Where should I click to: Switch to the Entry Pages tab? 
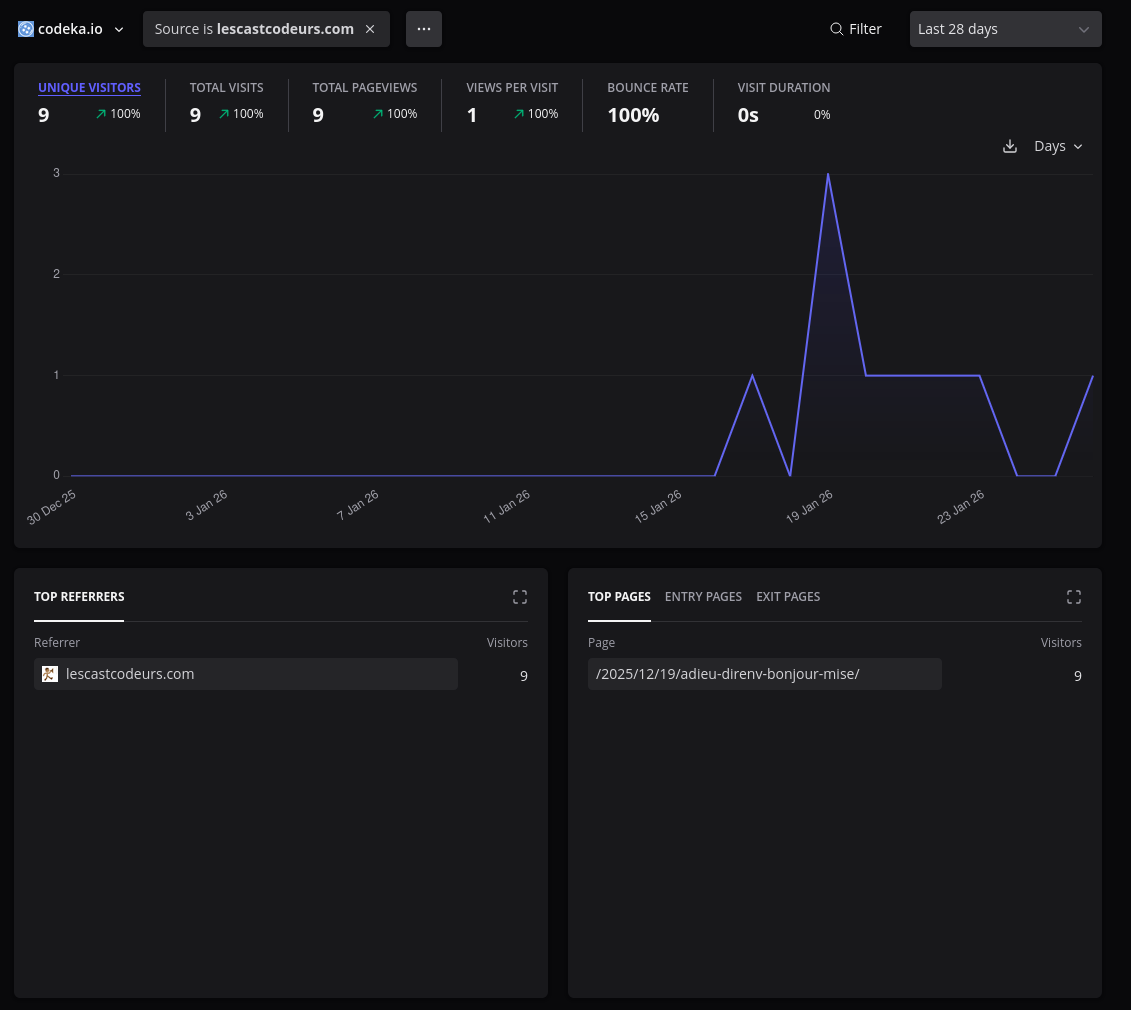click(x=703, y=596)
